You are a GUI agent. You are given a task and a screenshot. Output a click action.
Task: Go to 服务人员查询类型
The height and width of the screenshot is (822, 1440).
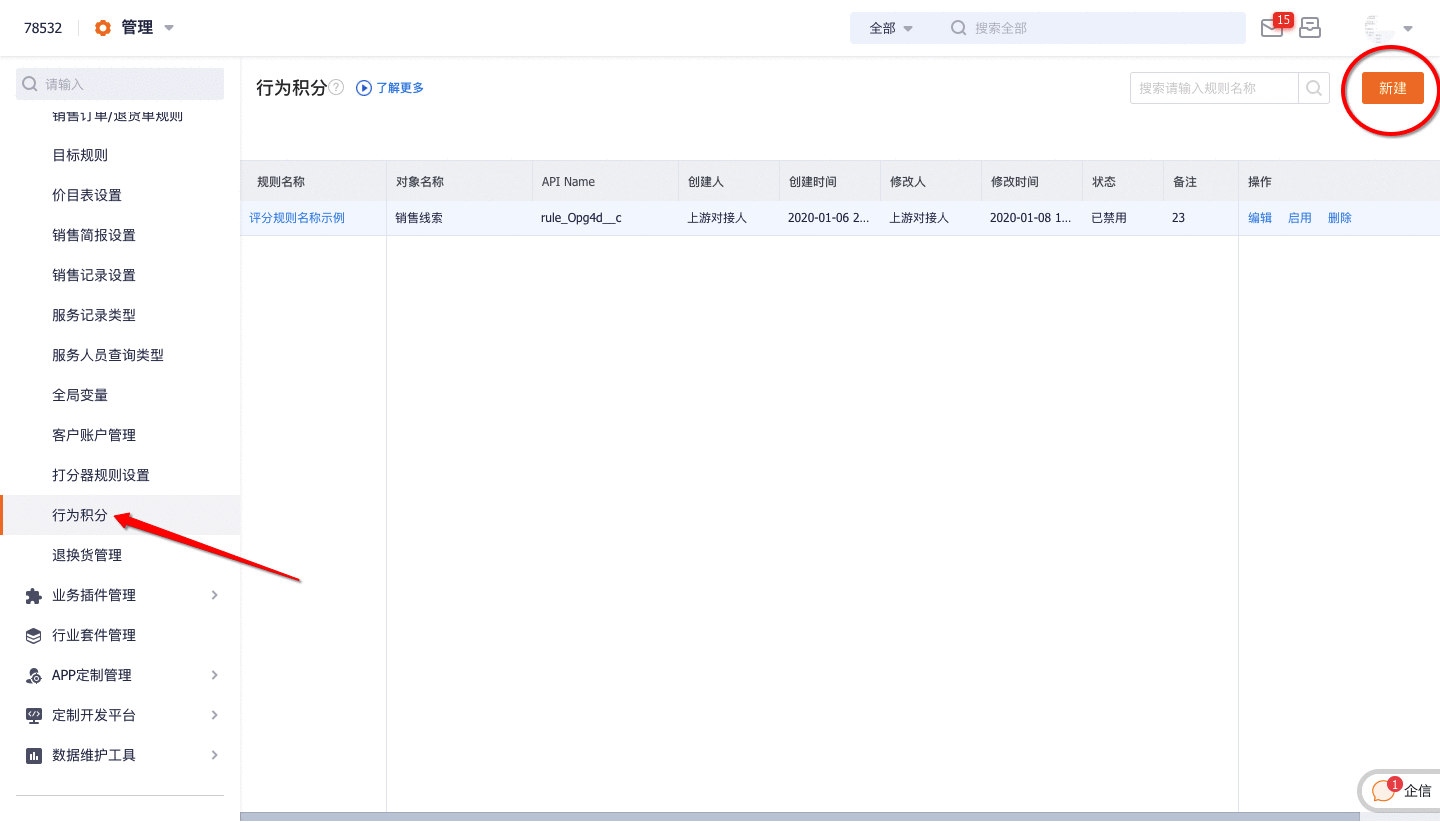108,355
